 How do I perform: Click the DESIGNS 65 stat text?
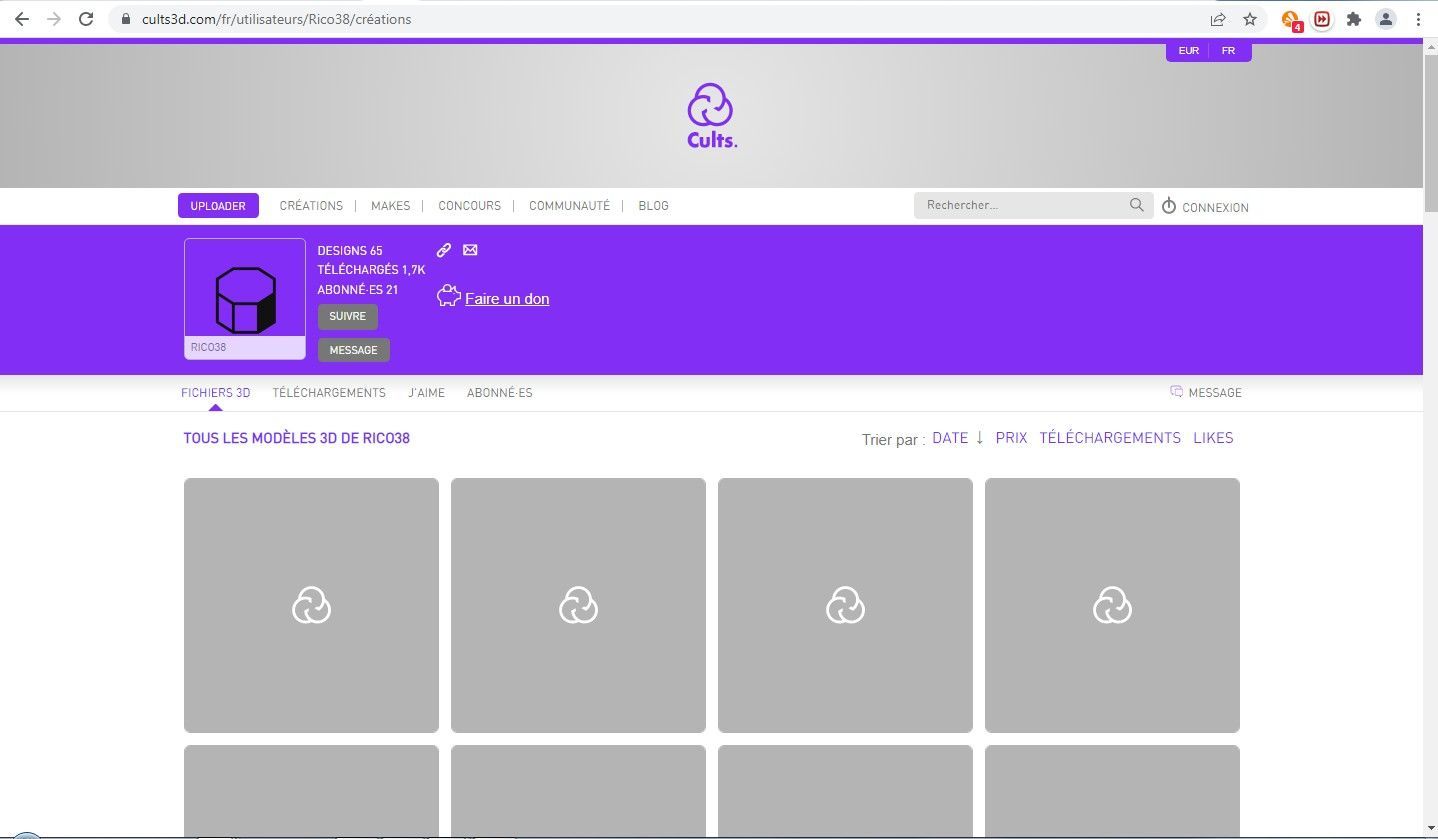coord(350,251)
